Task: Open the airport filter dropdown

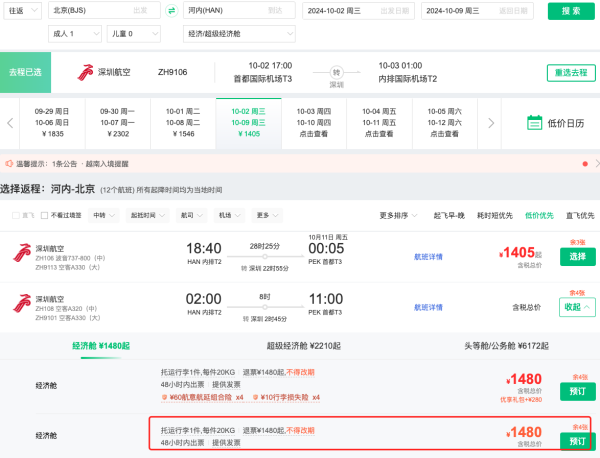Action: [229, 215]
